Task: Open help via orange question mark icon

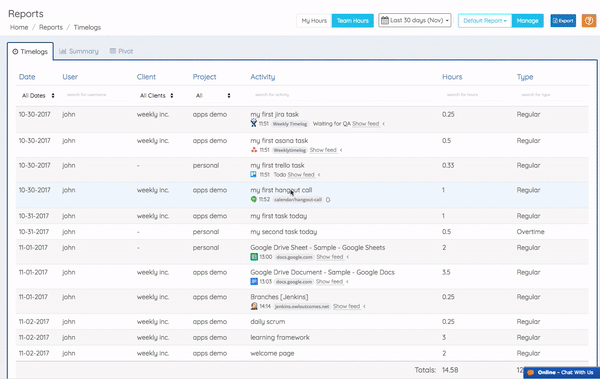Action: 589,21
